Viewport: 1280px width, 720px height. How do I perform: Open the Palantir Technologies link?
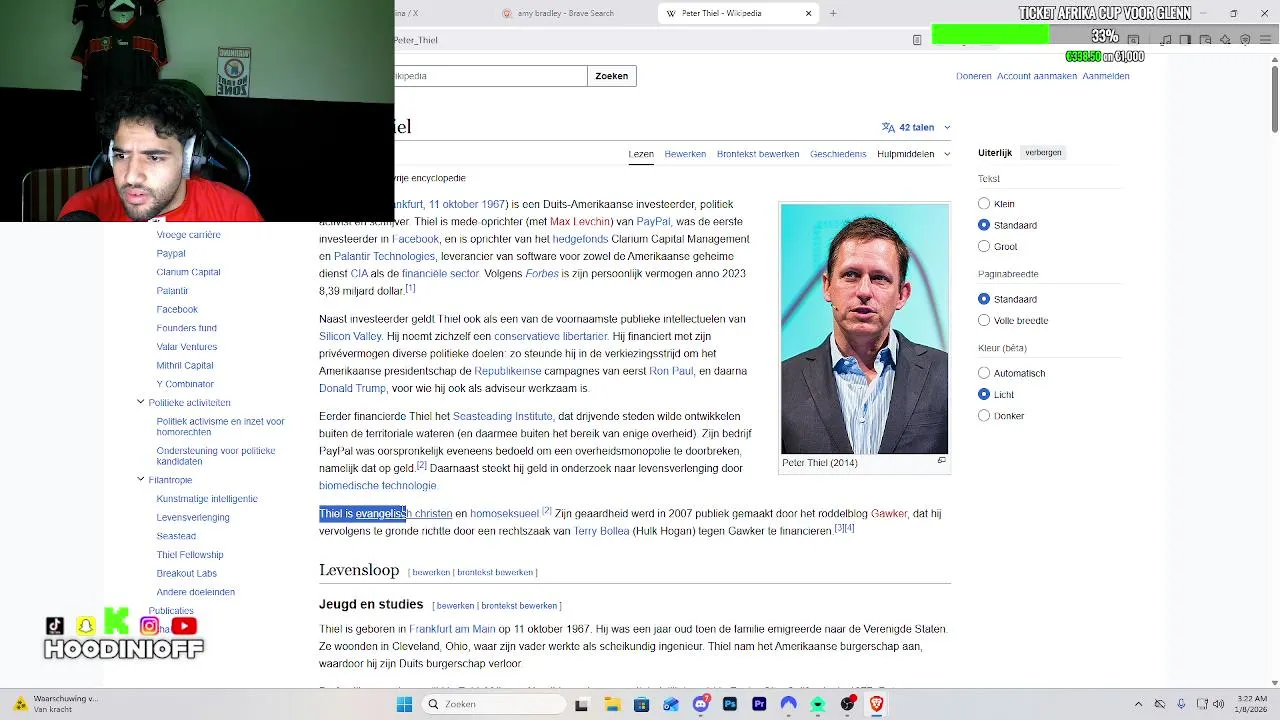384,256
